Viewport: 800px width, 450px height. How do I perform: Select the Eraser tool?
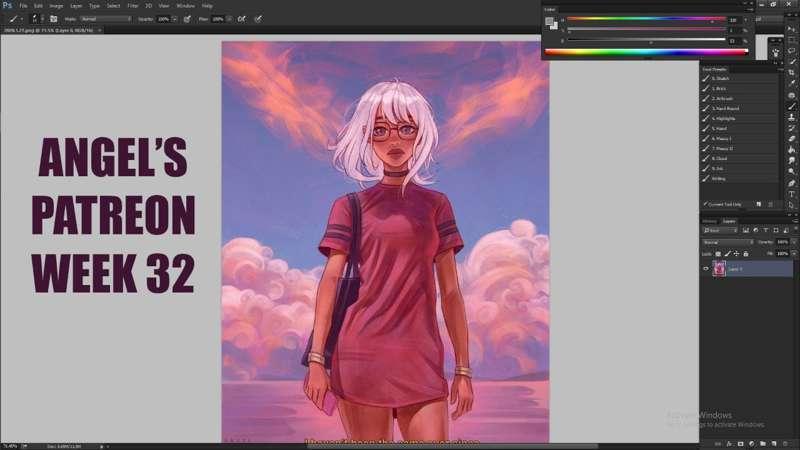click(x=792, y=139)
